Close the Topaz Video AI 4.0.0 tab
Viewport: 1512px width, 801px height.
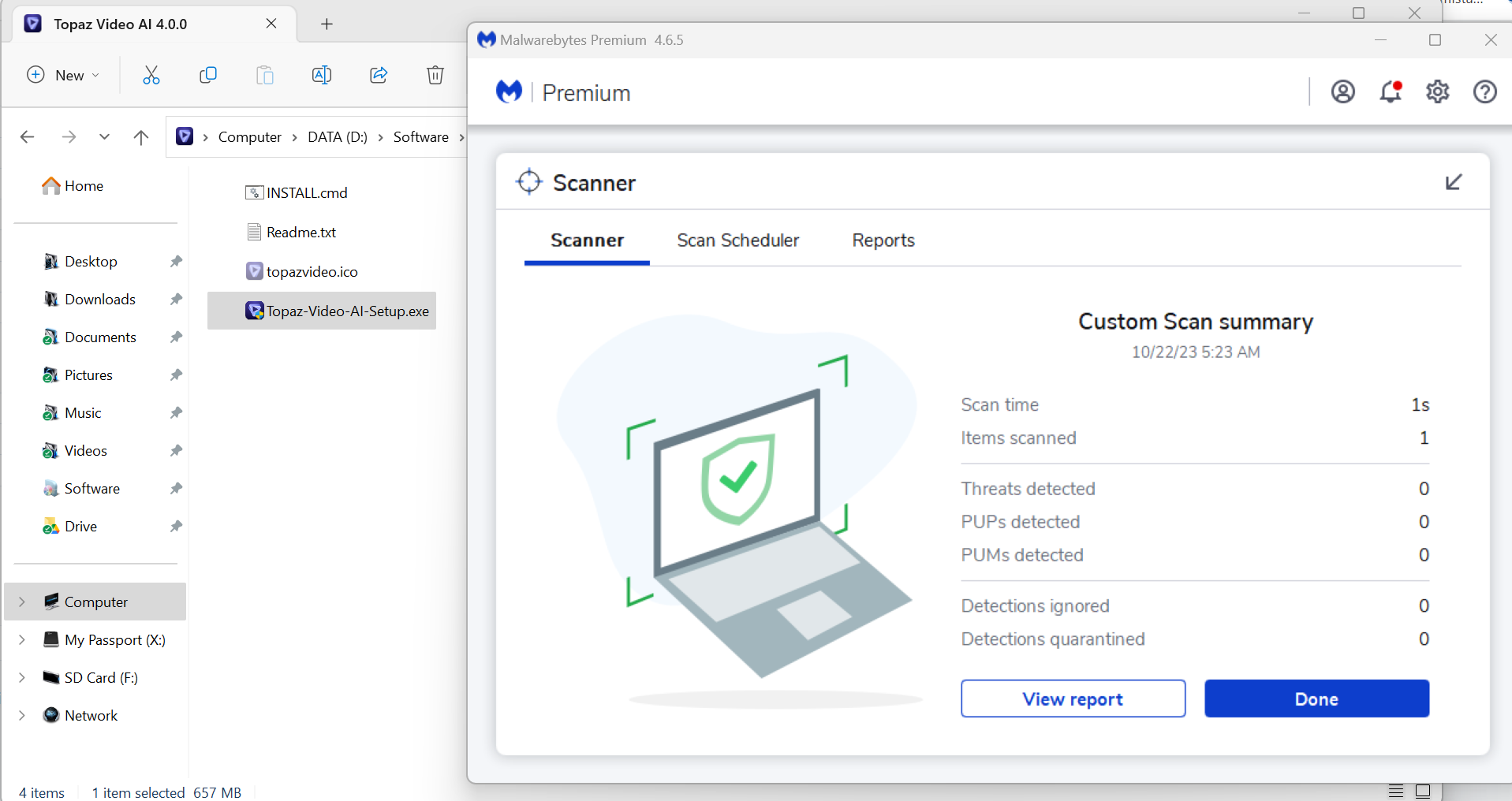(x=271, y=24)
